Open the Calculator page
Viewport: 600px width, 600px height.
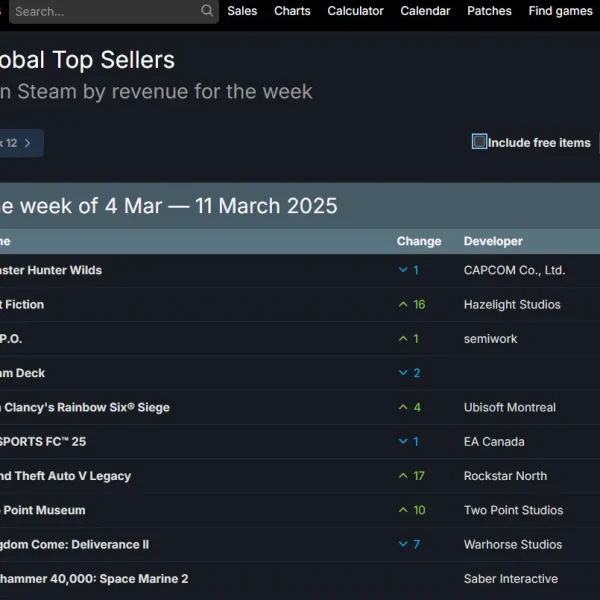pyautogui.click(x=355, y=11)
